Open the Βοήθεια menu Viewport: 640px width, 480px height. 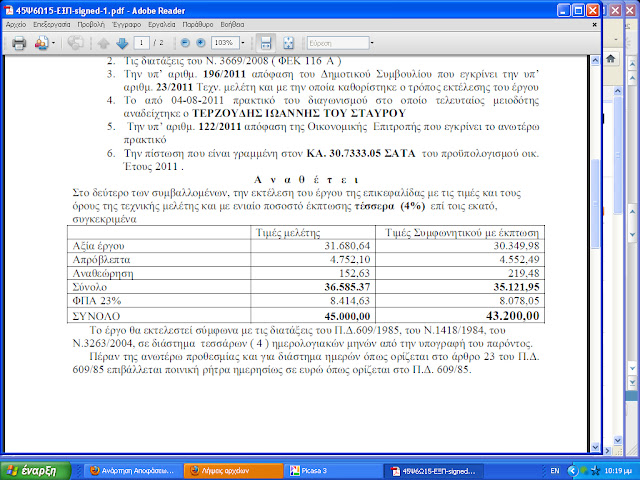tap(232, 24)
